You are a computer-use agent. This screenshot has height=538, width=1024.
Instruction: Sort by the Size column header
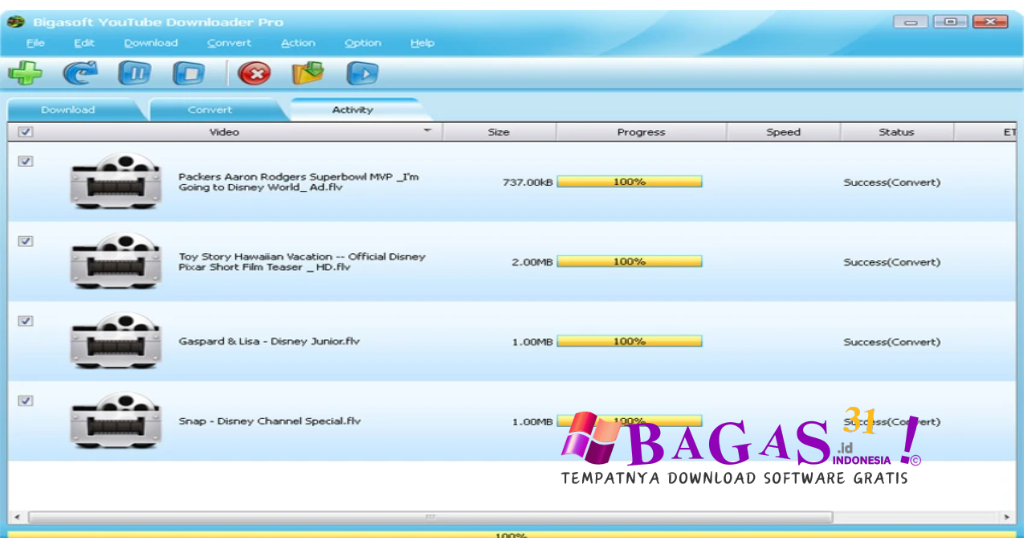pos(499,132)
